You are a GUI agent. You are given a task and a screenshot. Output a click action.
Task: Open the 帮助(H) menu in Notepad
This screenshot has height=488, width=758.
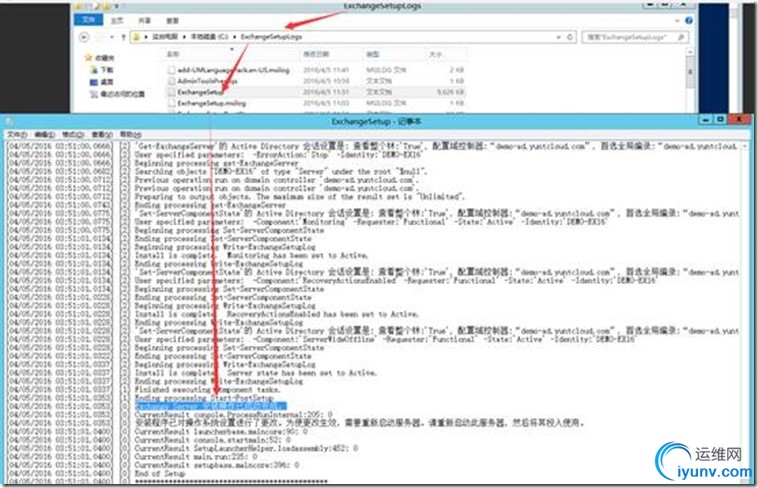[131, 134]
